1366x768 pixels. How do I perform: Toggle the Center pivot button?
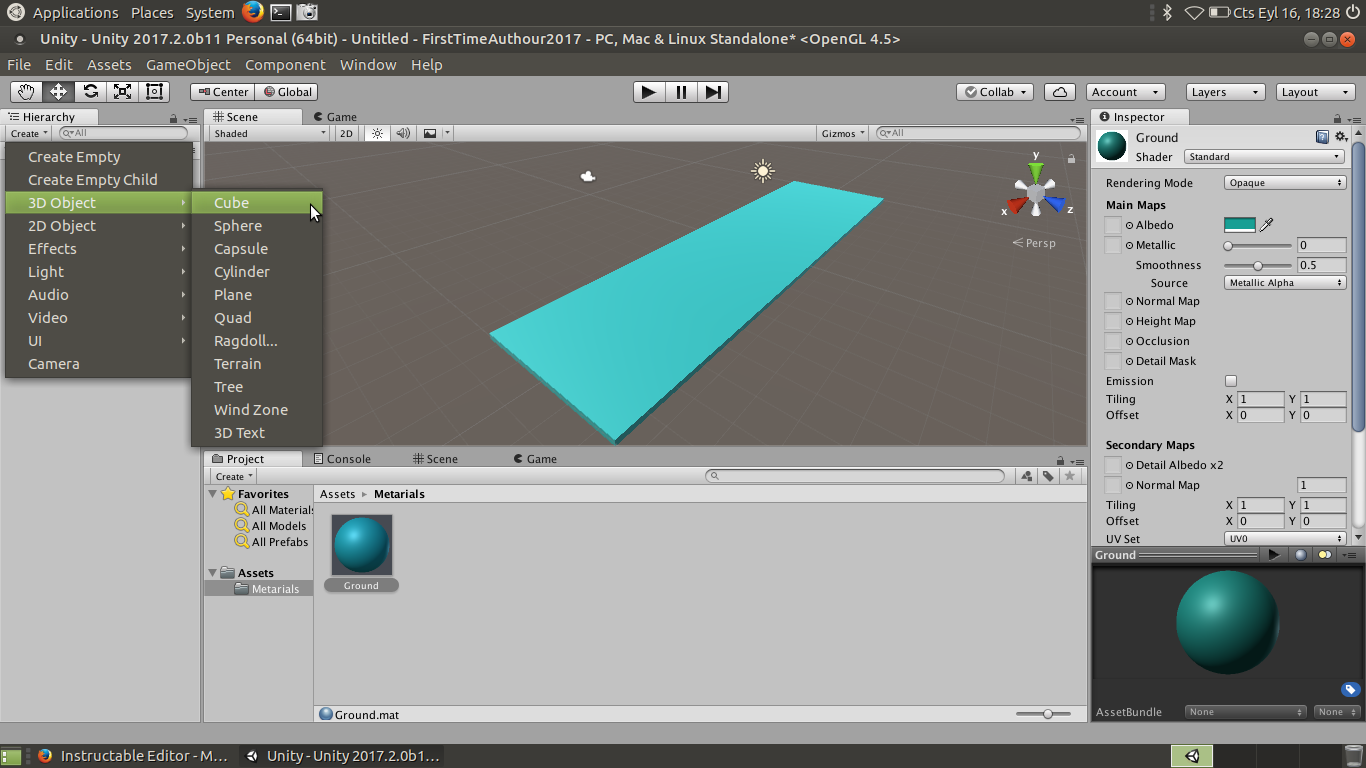[x=222, y=92]
